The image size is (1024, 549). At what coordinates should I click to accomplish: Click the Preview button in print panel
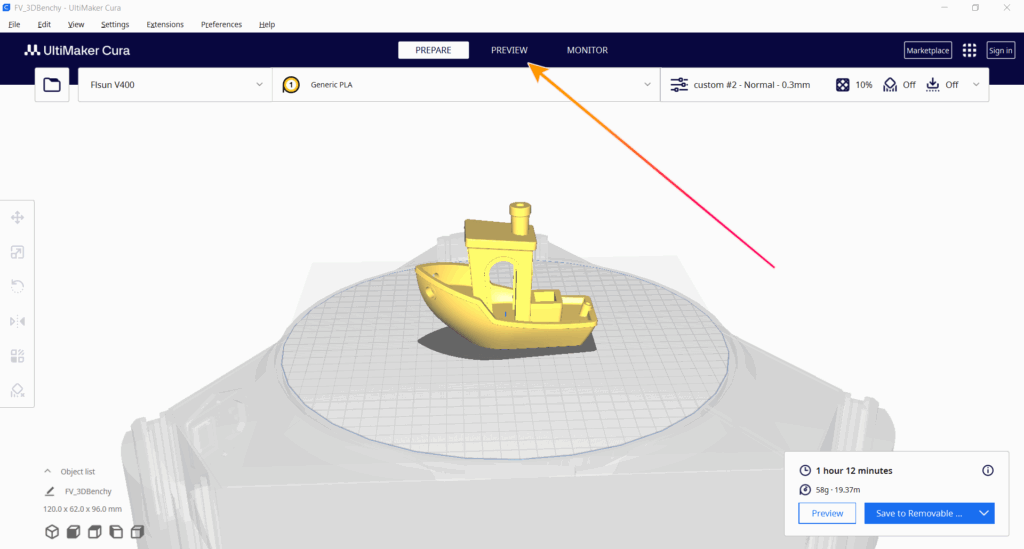pyautogui.click(x=827, y=513)
